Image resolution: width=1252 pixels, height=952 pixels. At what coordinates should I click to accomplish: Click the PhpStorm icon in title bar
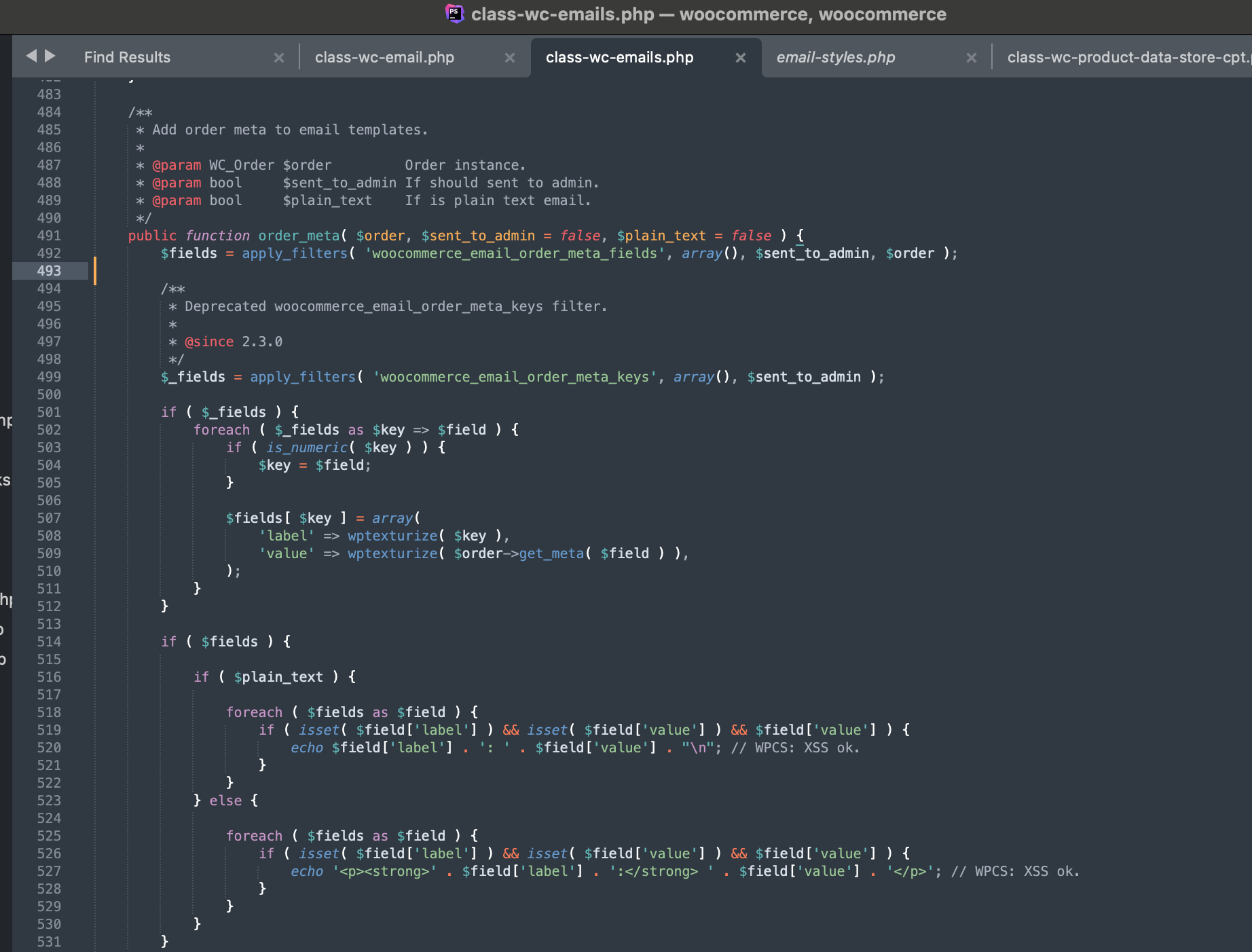[x=454, y=14]
